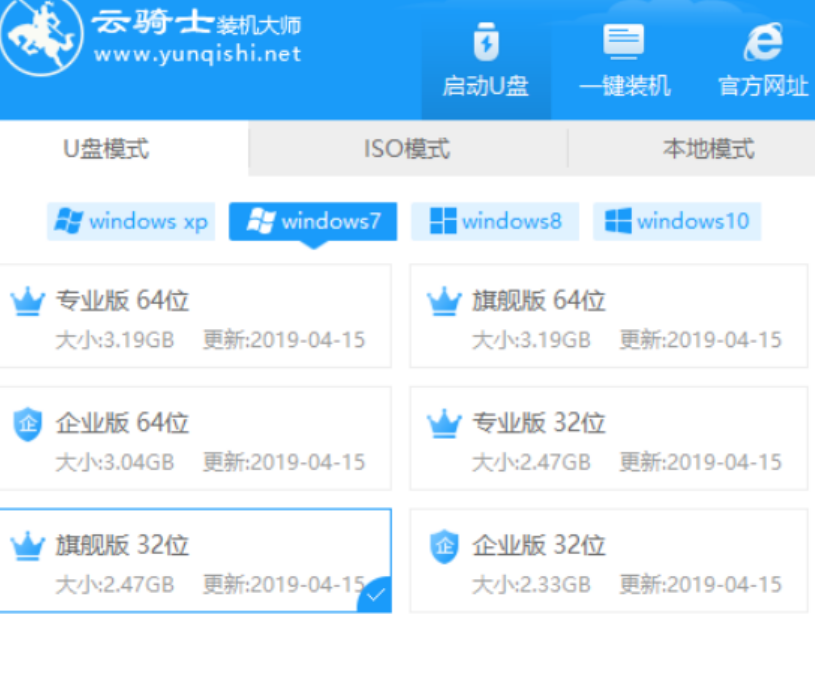The width and height of the screenshot is (815, 685).
Task: Click shield icon beside 企业版 32位
Action: [x=443, y=546]
